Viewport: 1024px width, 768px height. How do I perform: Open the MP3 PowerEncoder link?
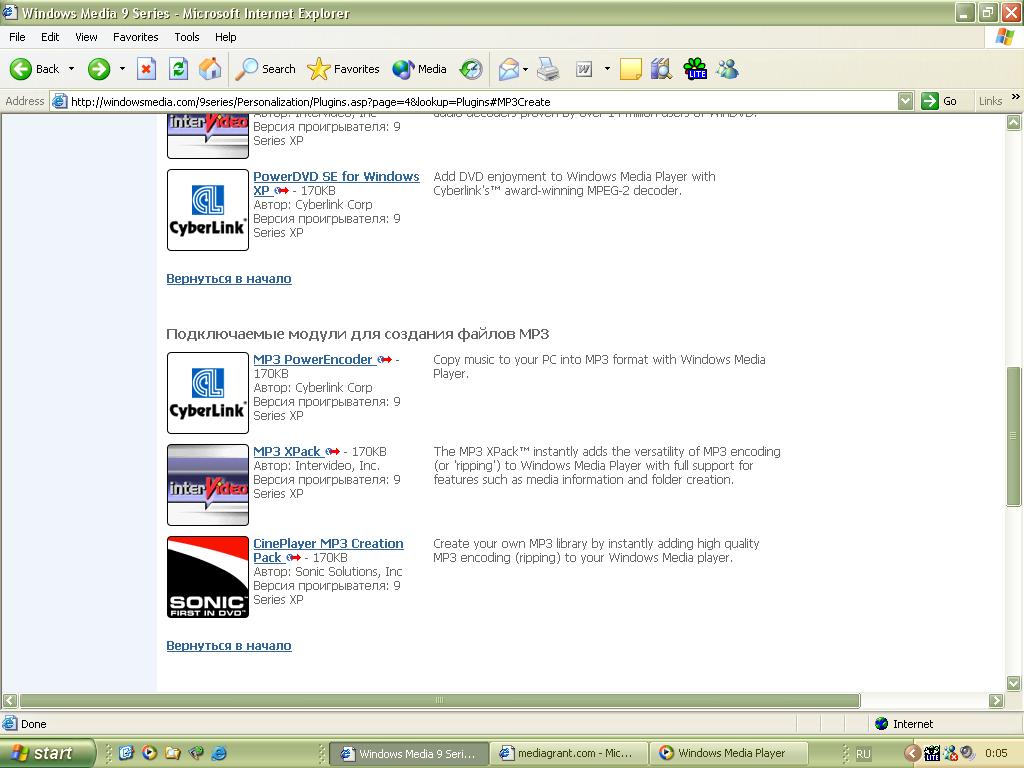coord(313,360)
